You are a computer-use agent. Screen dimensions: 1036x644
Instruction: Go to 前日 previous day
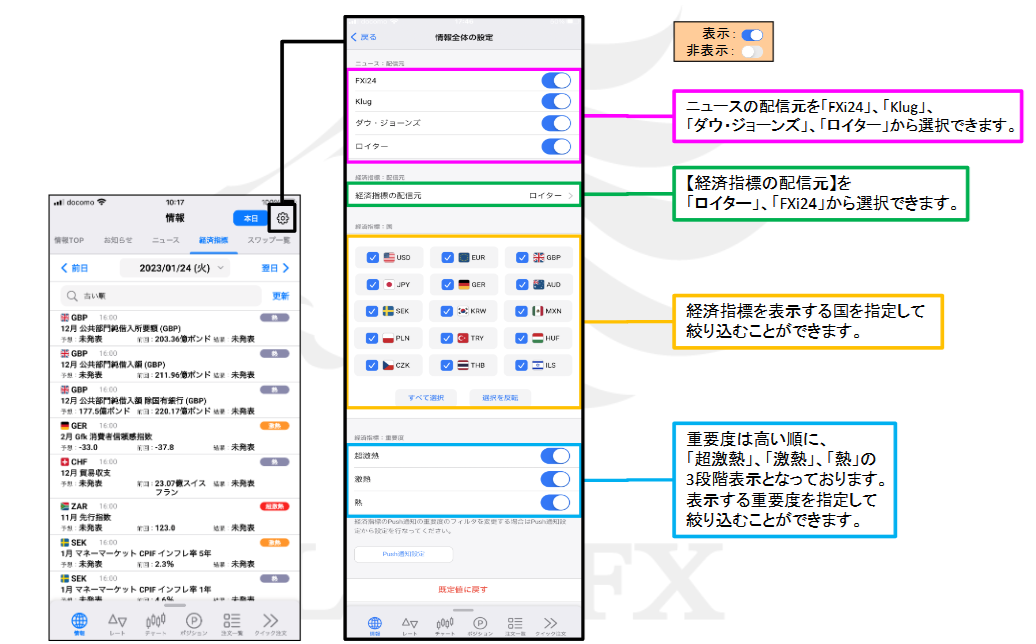coord(75,268)
